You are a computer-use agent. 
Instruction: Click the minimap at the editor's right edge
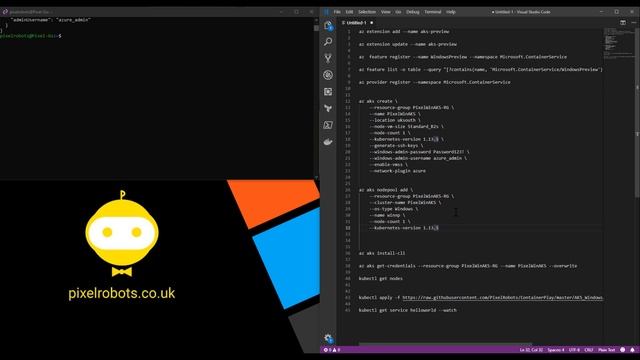point(619,44)
